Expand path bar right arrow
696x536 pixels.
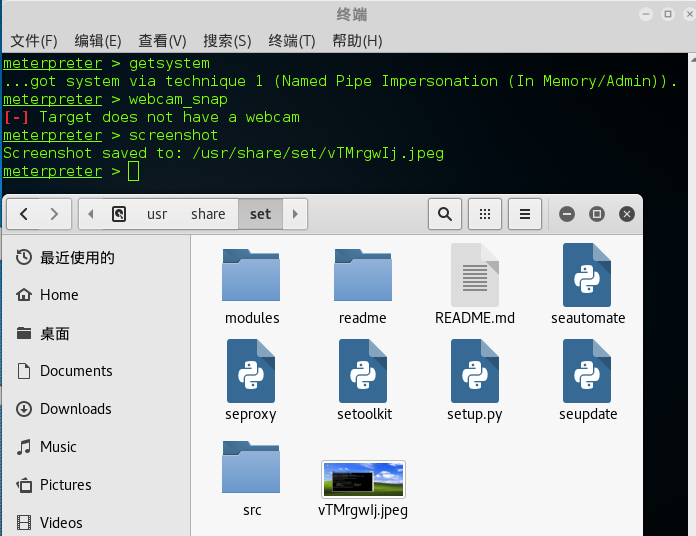point(295,214)
